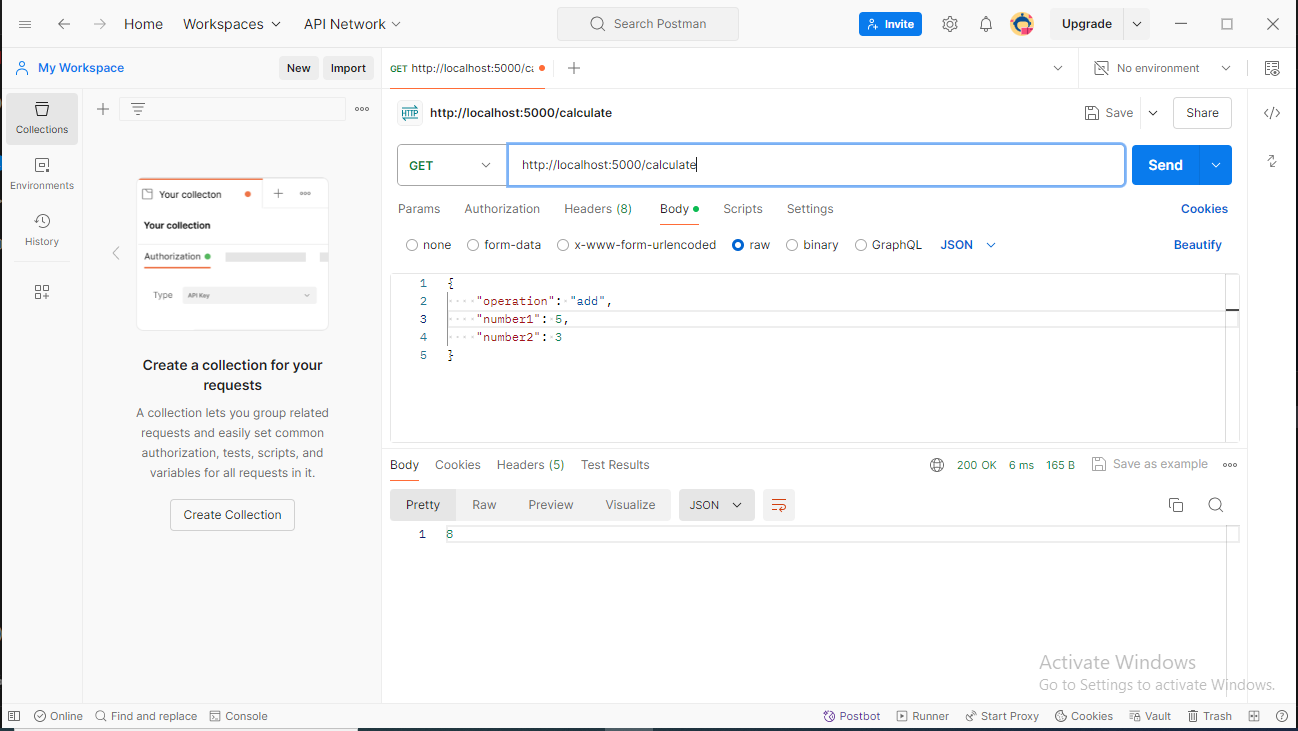The height and width of the screenshot is (731, 1298).
Task: Click the request URL input field
Action: click(816, 165)
